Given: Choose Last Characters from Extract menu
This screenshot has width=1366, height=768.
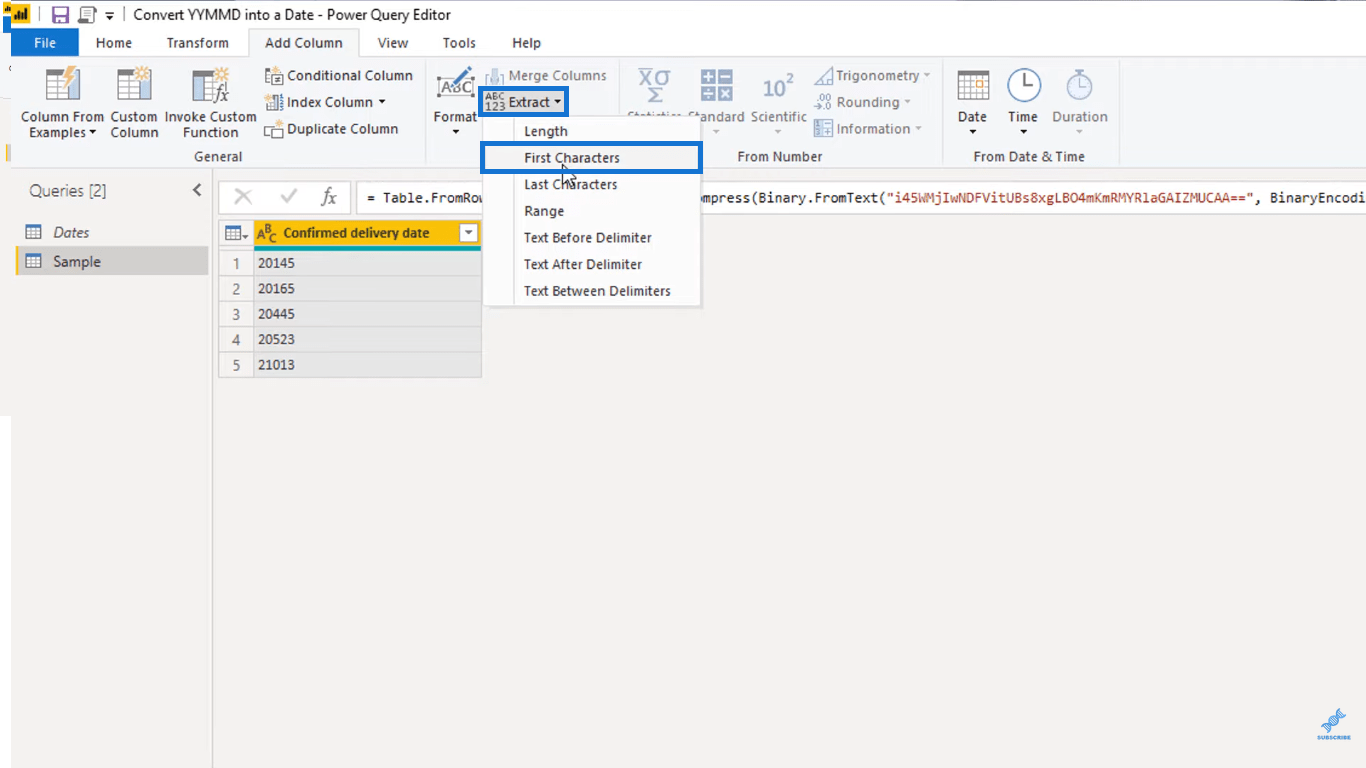Looking at the screenshot, I should point(571,184).
